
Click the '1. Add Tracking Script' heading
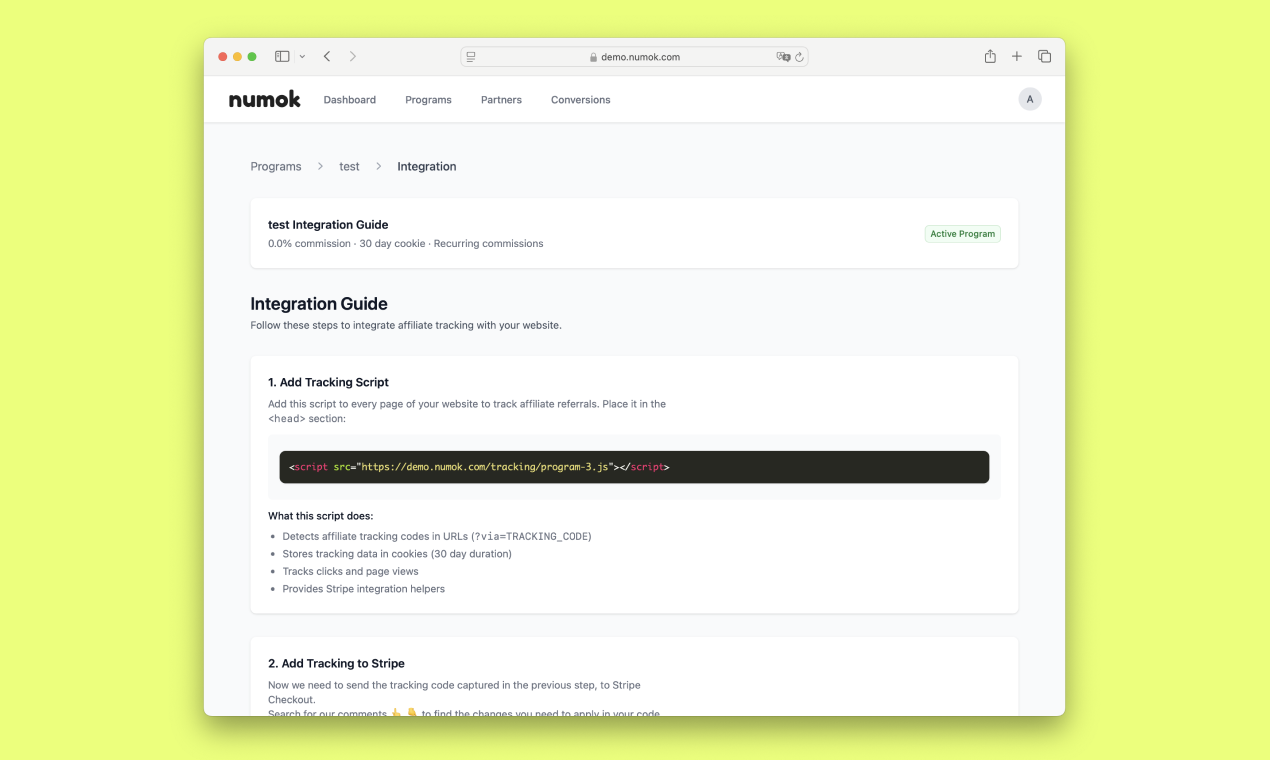tap(328, 382)
